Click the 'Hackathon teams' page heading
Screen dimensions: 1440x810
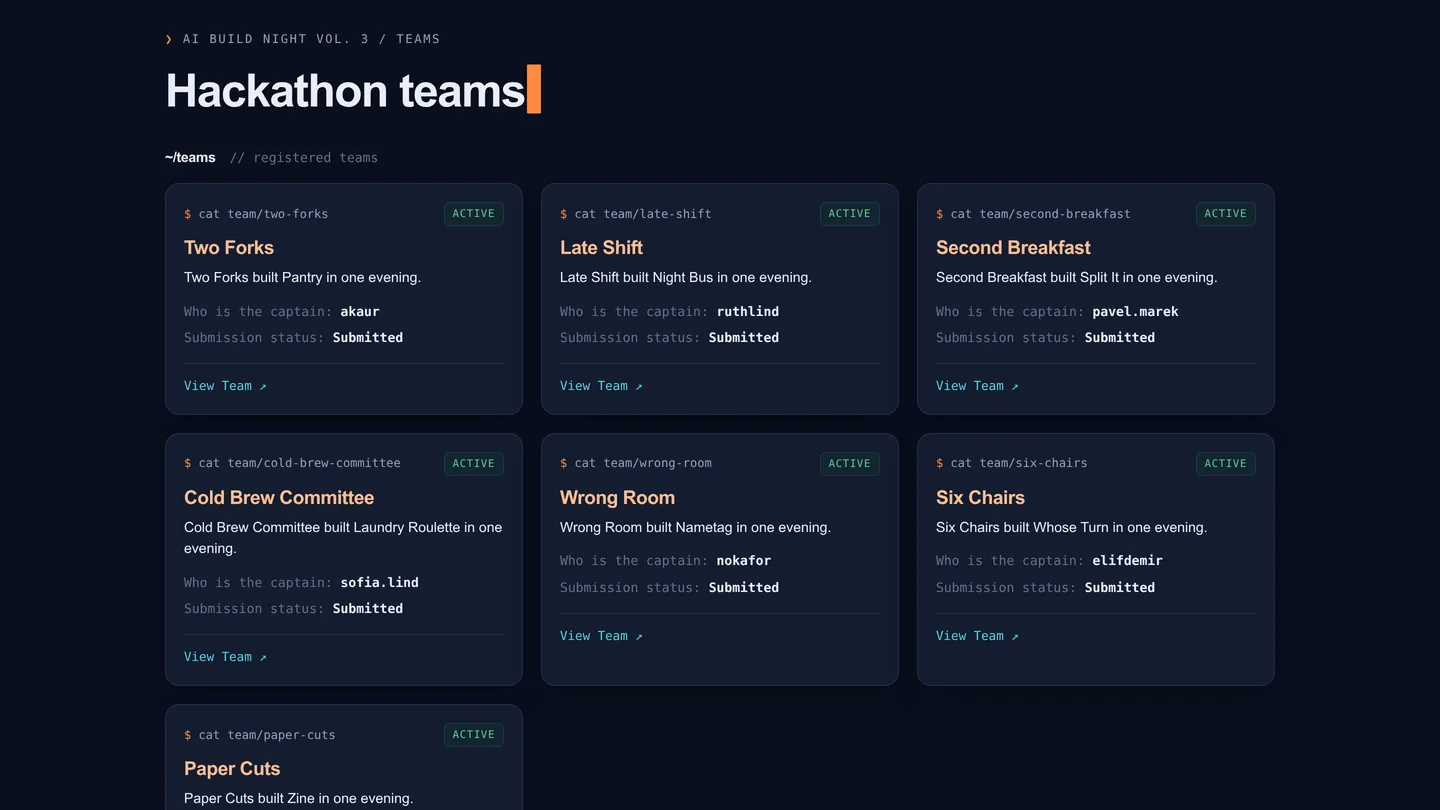[345, 90]
